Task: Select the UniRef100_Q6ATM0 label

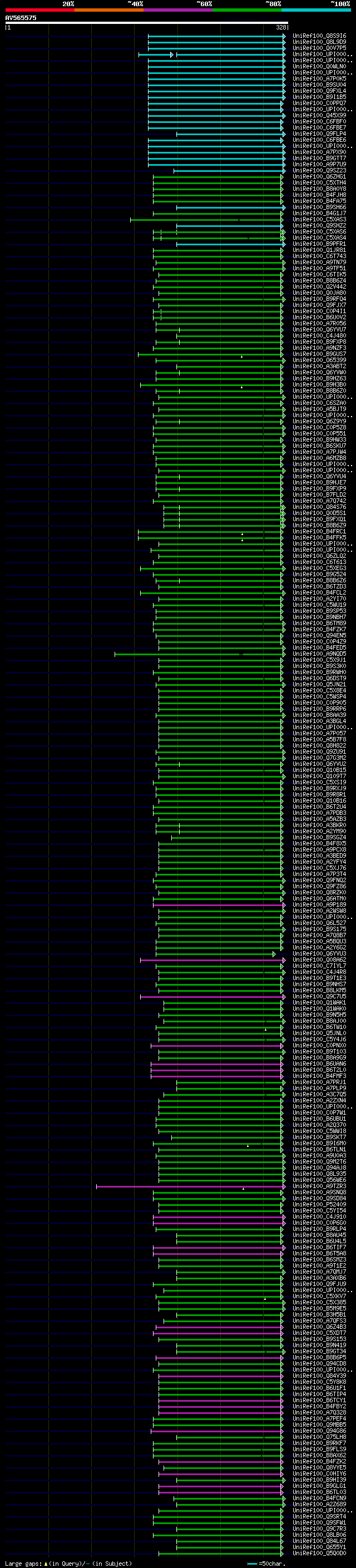Action: pos(319,898)
